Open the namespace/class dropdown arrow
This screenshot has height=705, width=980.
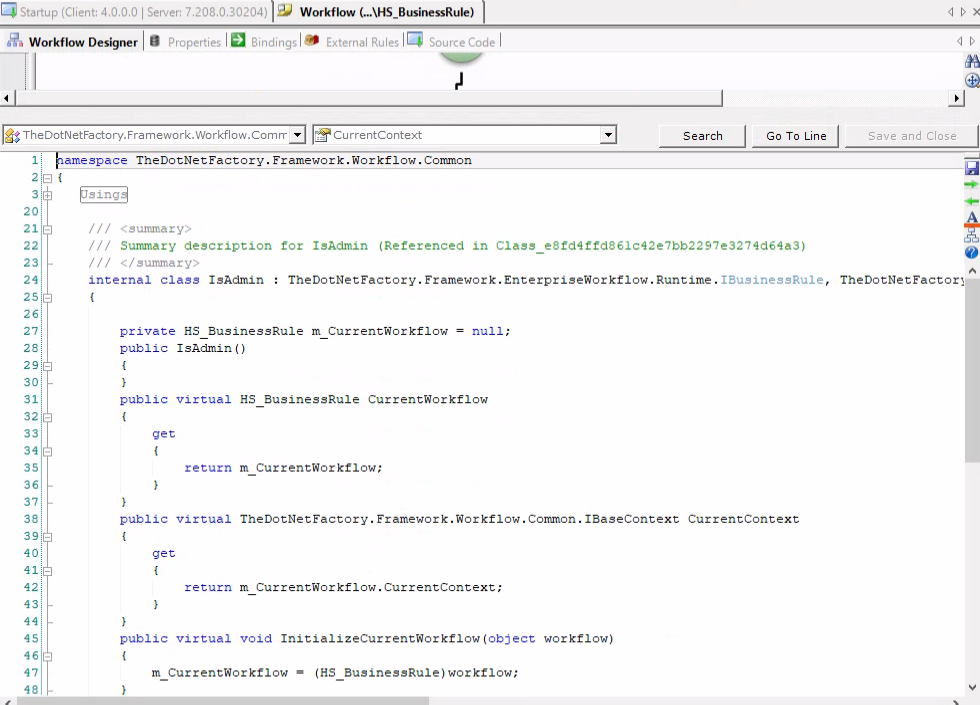click(298, 135)
